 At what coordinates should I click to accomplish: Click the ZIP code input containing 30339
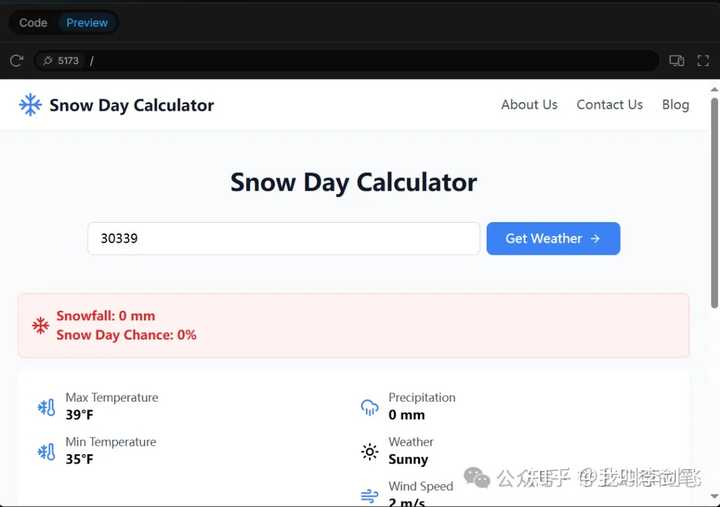click(284, 239)
